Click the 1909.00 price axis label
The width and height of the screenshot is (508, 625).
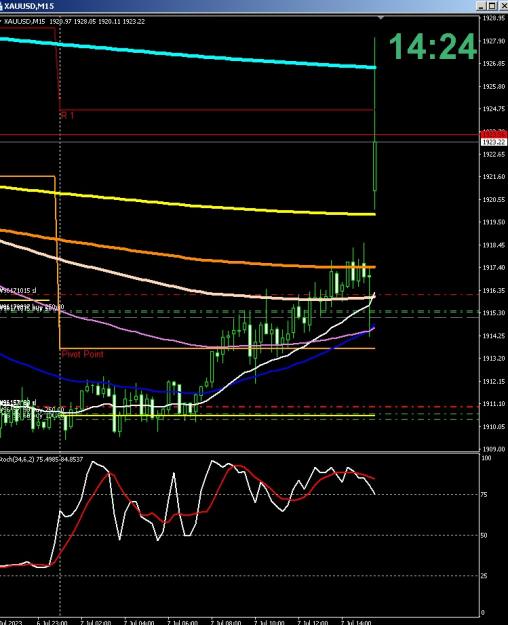[494, 449]
